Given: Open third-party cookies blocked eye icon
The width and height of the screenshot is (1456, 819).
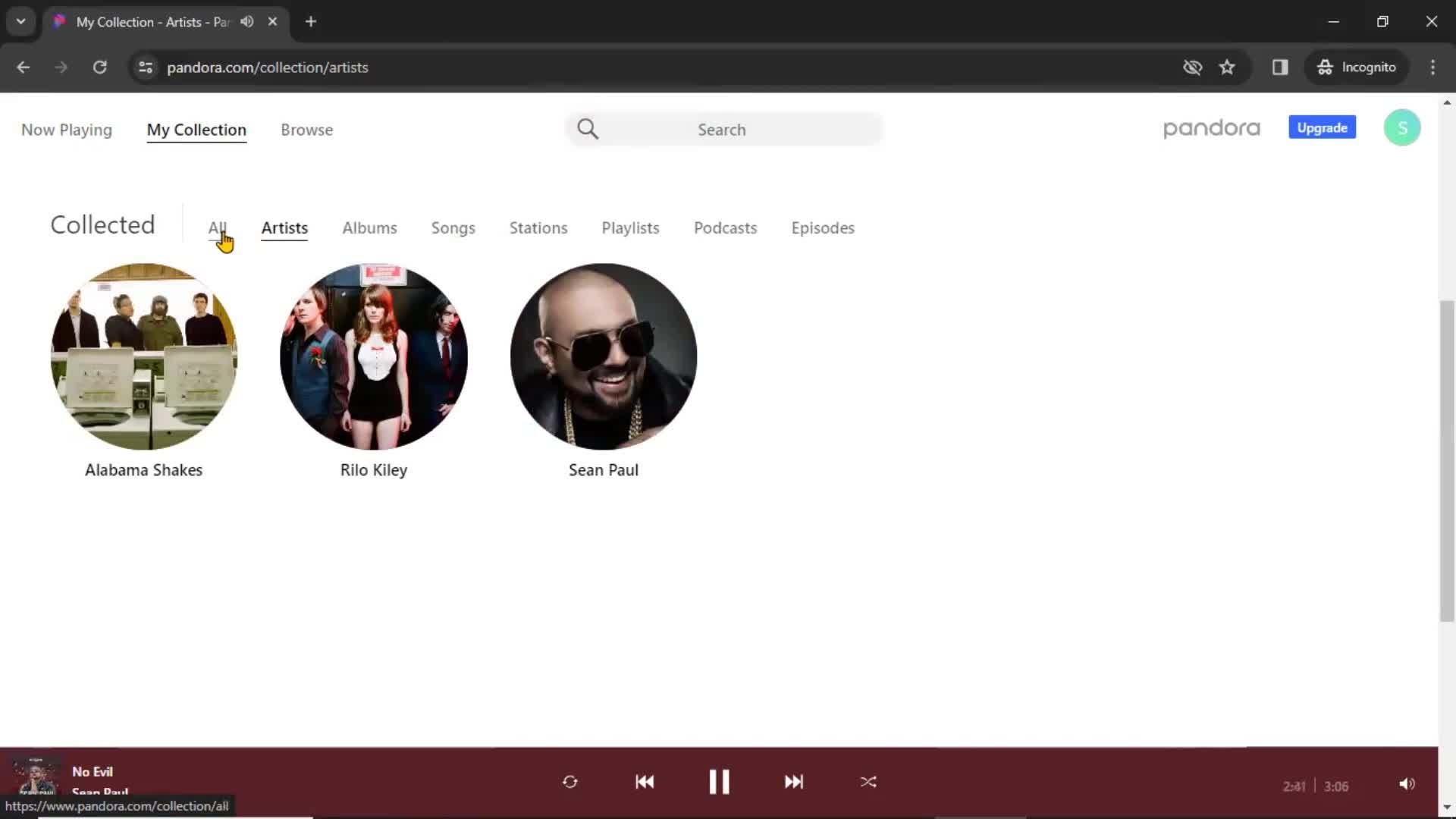Looking at the screenshot, I should 1192,67.
